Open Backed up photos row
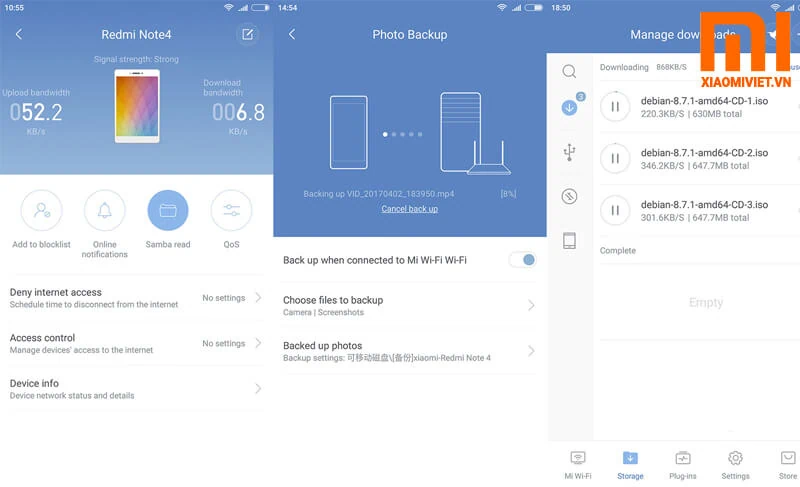Screen dimensions: 800x487 [x=410, y=351]
